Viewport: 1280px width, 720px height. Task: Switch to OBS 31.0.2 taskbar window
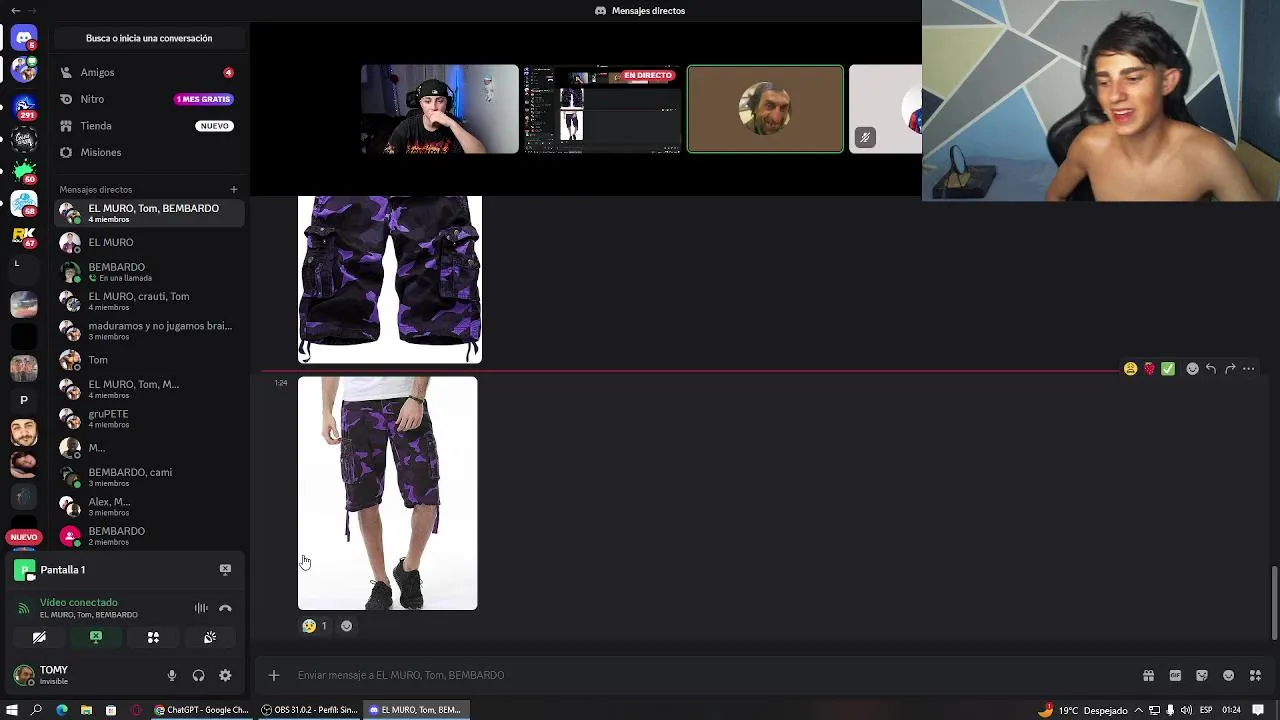309,710
